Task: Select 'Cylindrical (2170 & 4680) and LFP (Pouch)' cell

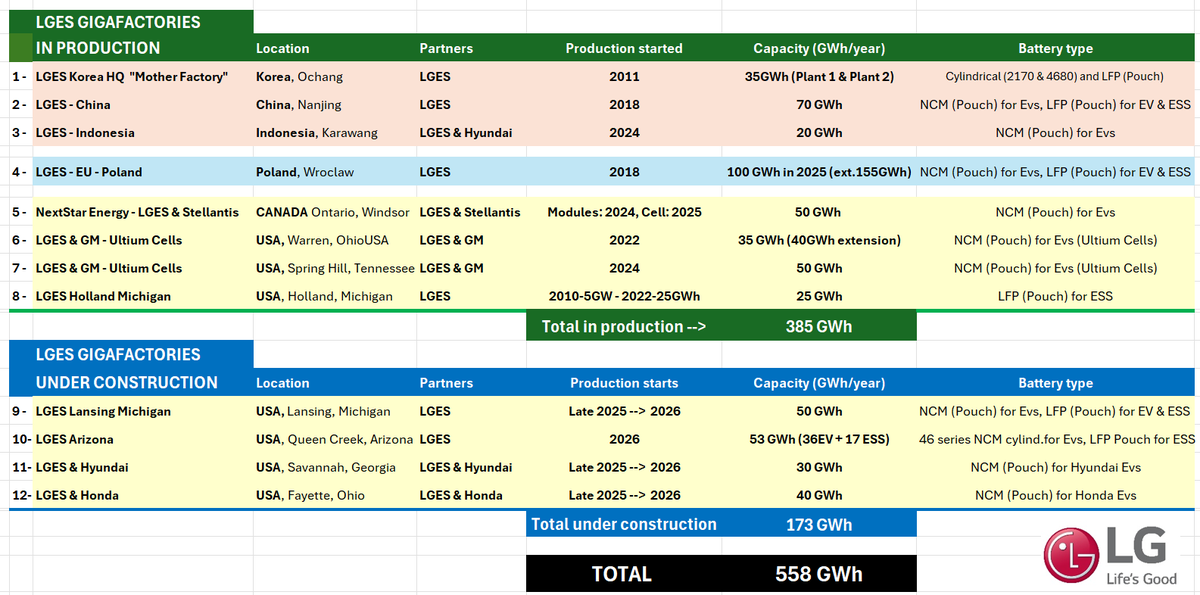Action: click(x=1055, y=76)
